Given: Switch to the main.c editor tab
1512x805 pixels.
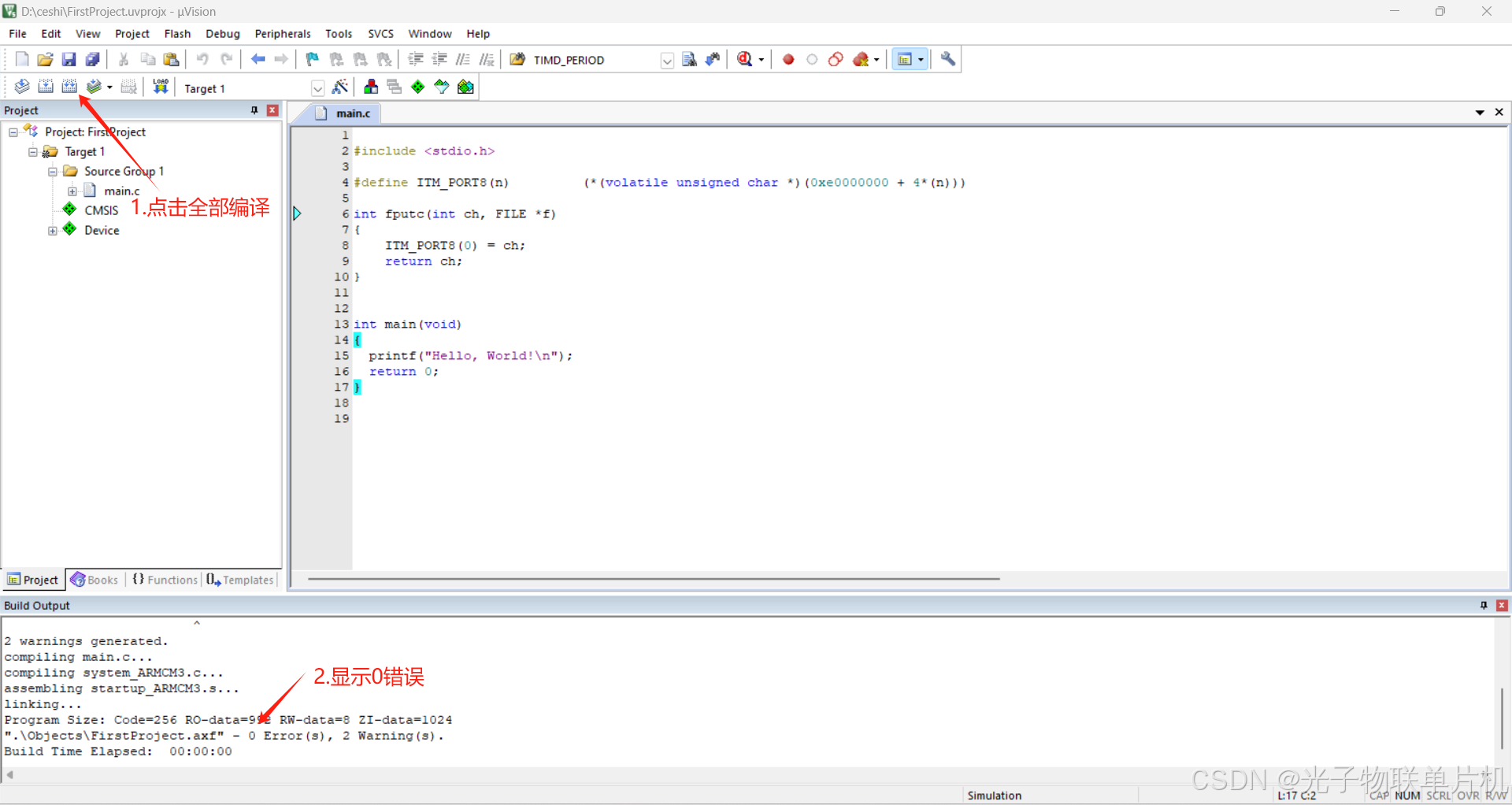Looking at the screenshot, I should click(343, 113).
